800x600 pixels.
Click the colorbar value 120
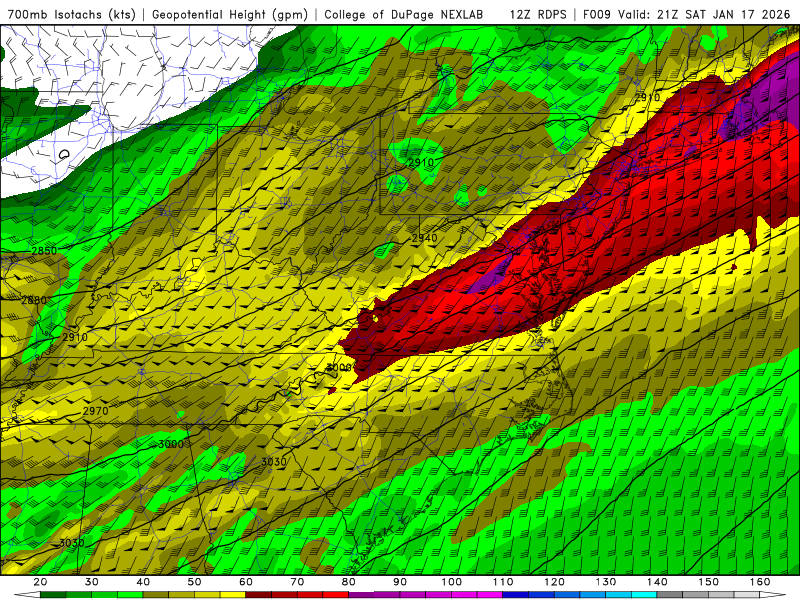pos(555,582)
